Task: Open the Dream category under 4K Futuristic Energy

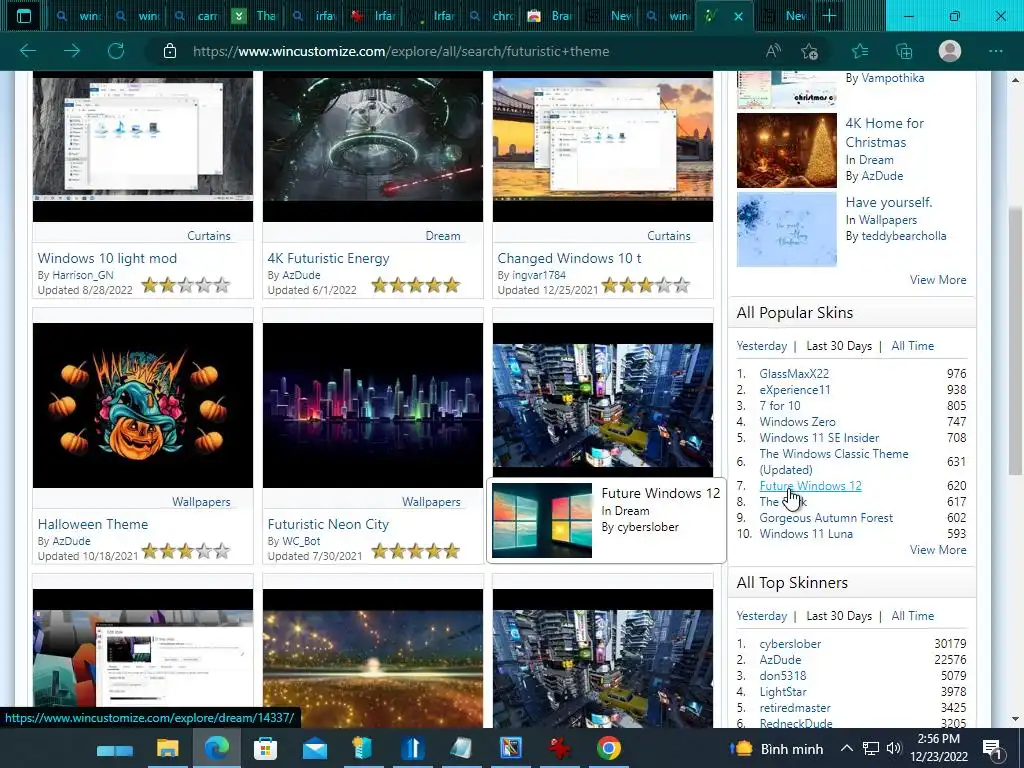Action: pyautogui.click(x=443, y=236)
